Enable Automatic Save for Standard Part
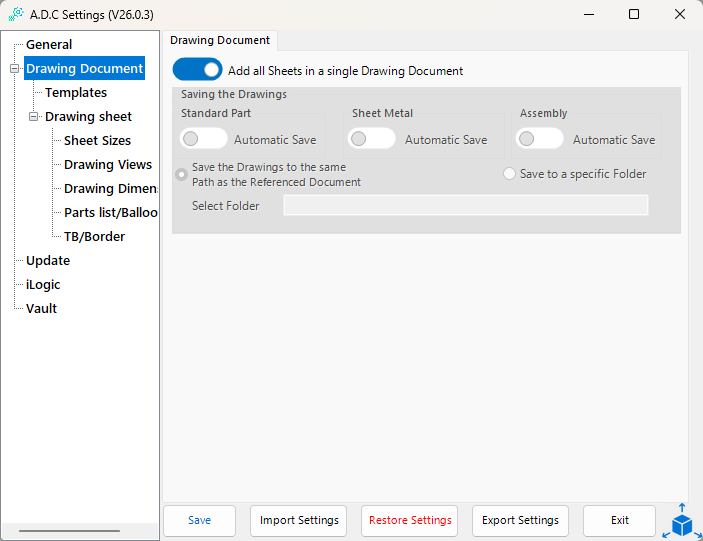 click(x=203, y=138)
